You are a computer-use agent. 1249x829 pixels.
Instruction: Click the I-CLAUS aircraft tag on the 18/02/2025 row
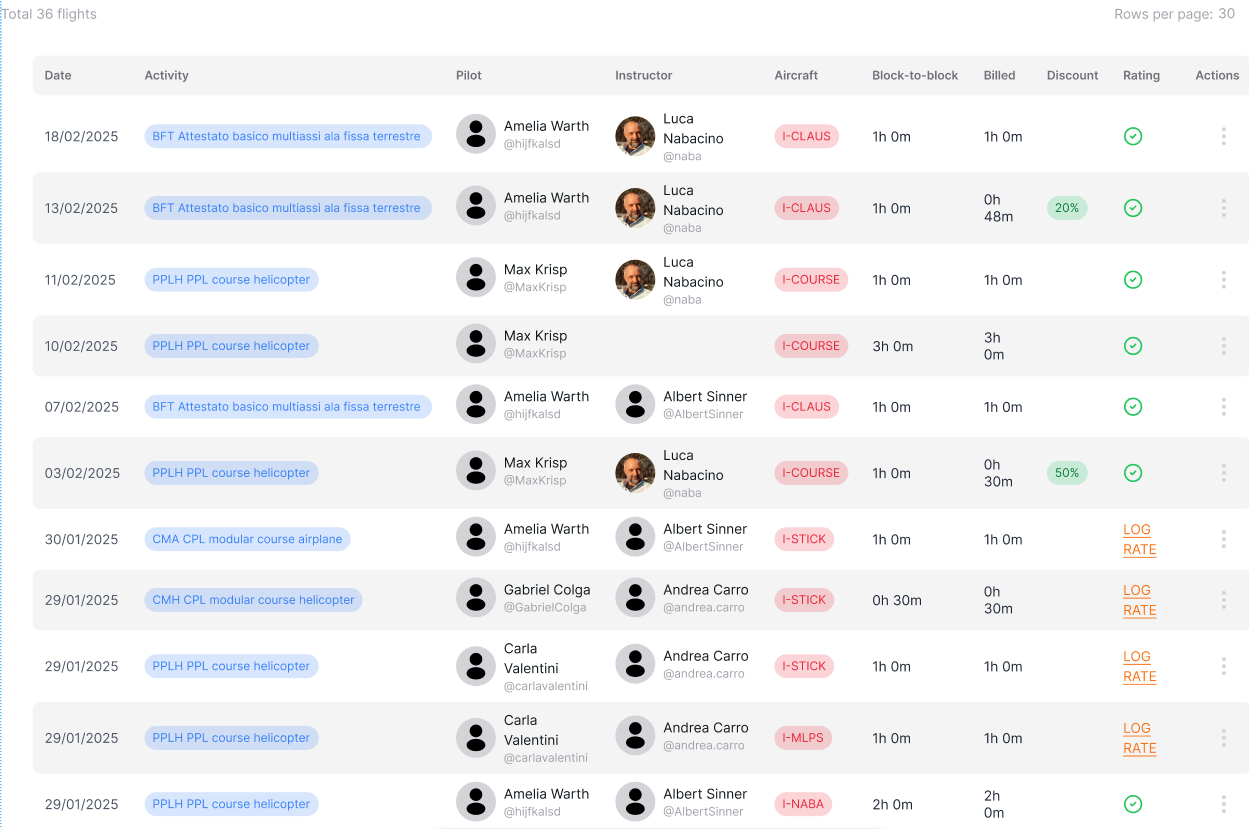coord(806,136)
